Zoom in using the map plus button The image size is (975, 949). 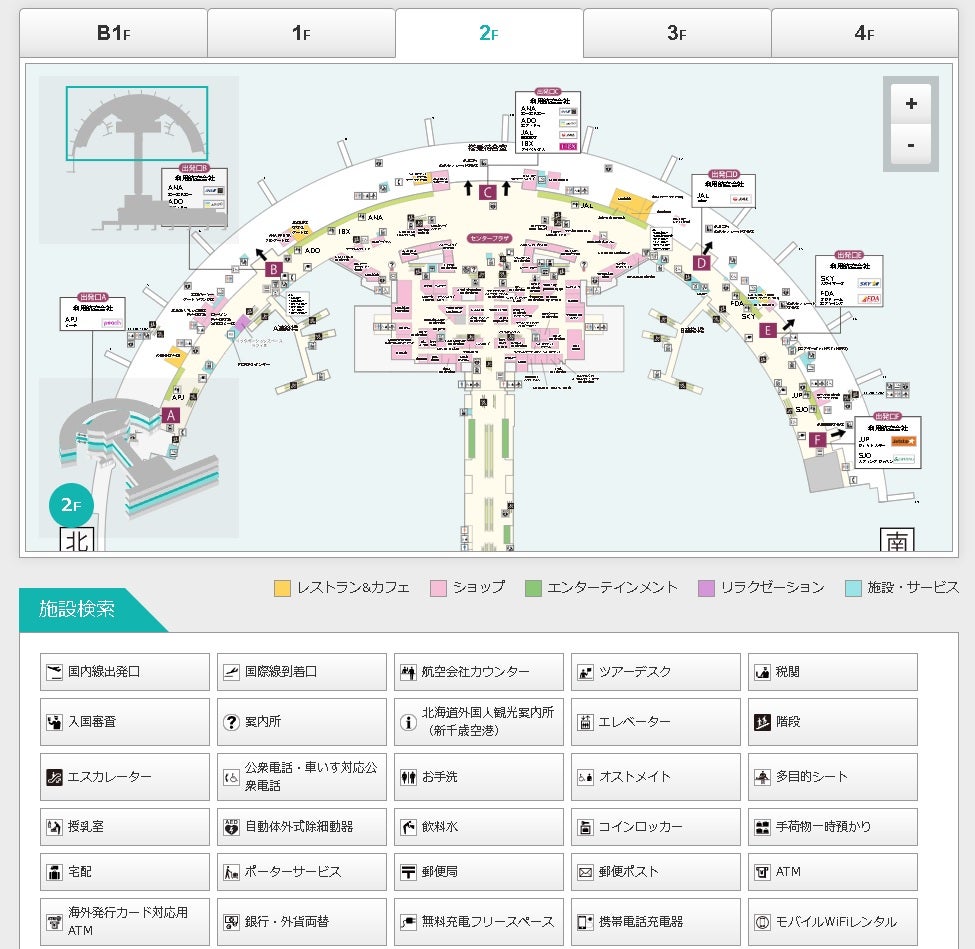coord(910,103)
